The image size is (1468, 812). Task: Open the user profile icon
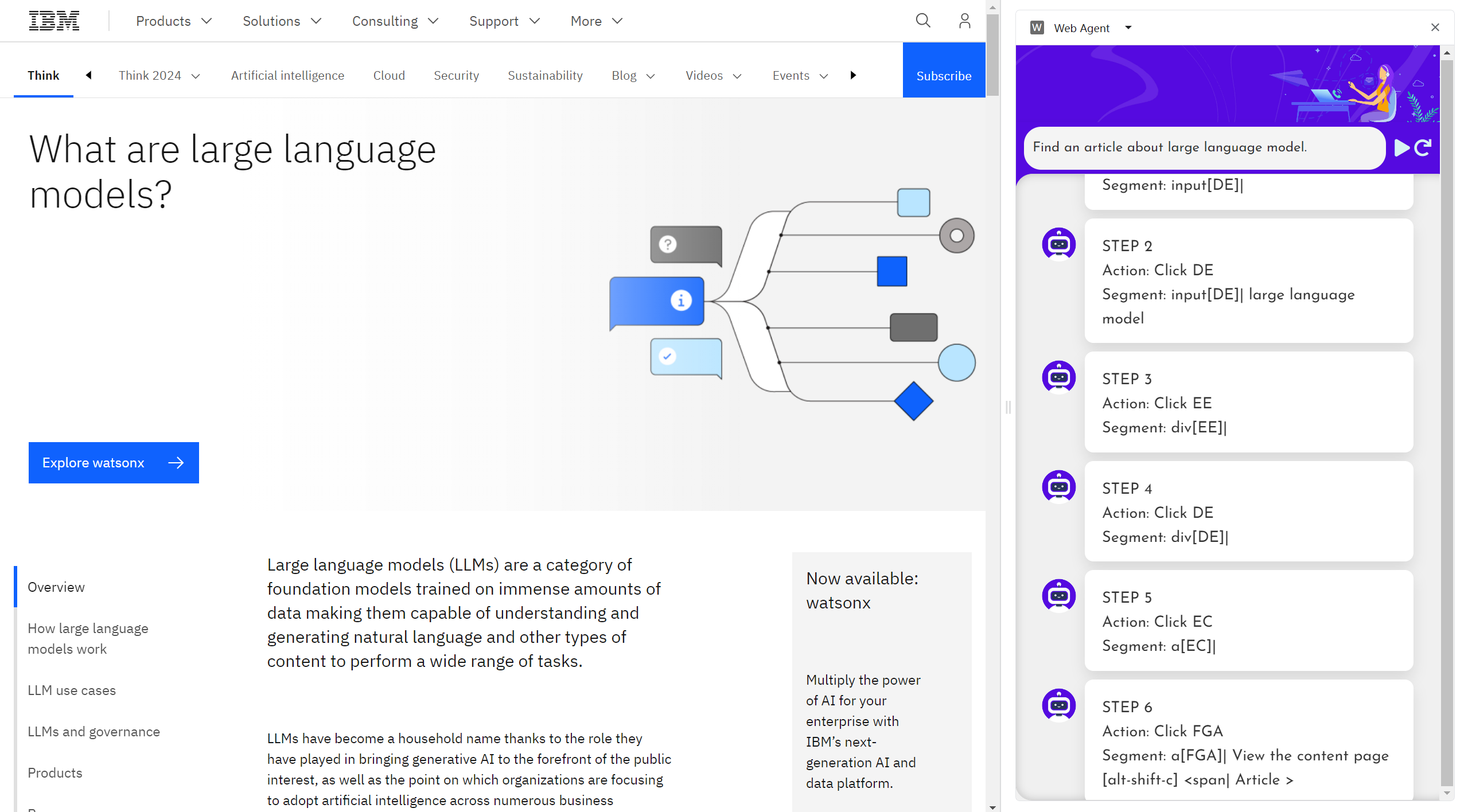click(964, 21)
